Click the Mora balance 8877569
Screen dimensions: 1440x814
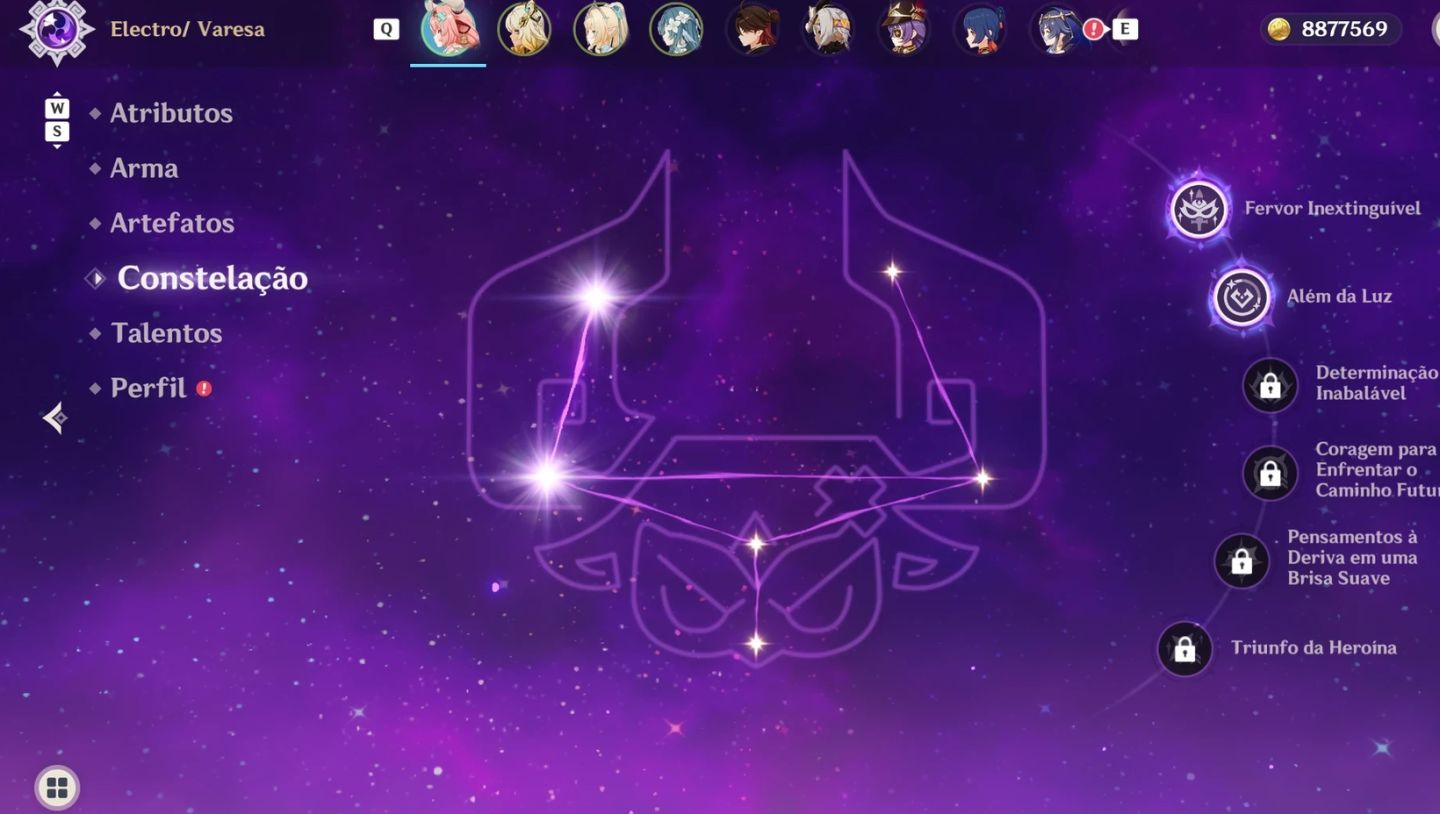(1344, 29)
